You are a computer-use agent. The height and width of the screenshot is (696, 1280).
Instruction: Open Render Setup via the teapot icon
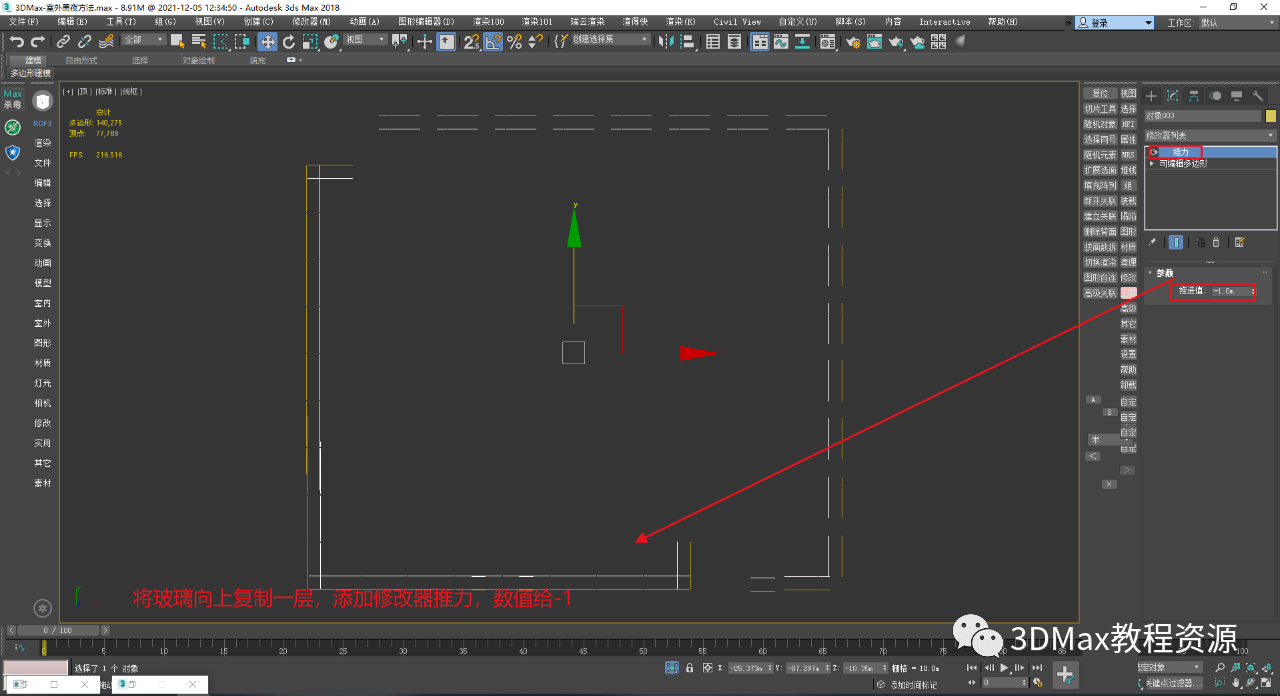pos(855,42)
